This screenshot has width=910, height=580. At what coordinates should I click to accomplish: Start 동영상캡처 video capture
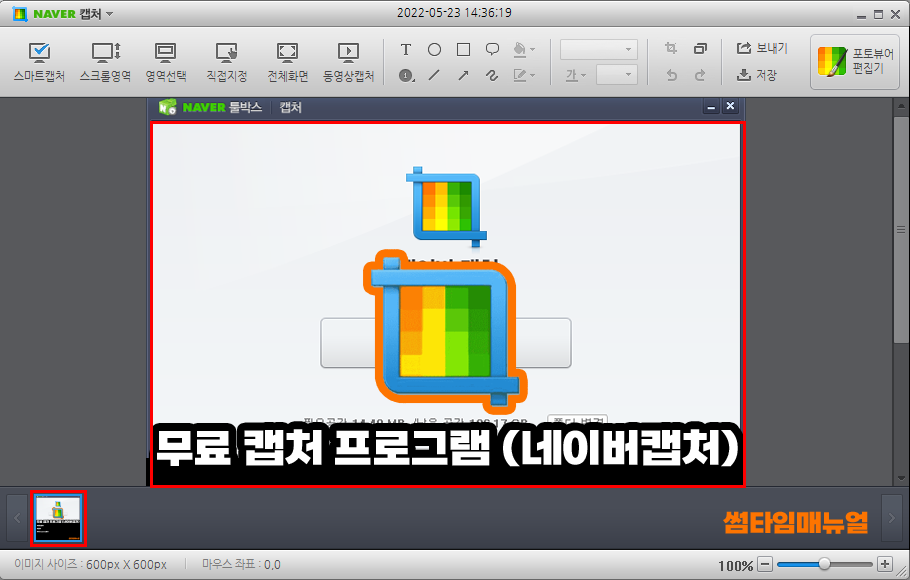click(x=348, y=62)
